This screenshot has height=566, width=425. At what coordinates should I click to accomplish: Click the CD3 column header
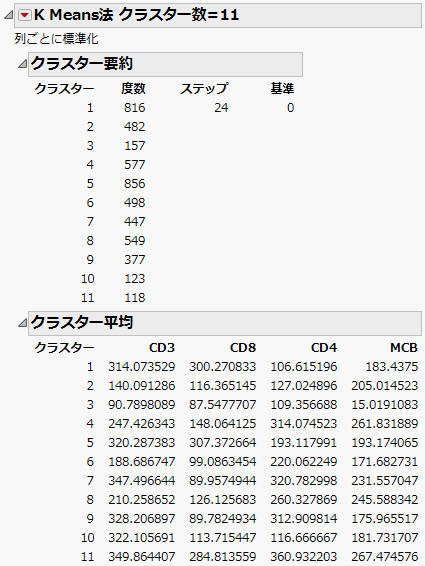162,348
